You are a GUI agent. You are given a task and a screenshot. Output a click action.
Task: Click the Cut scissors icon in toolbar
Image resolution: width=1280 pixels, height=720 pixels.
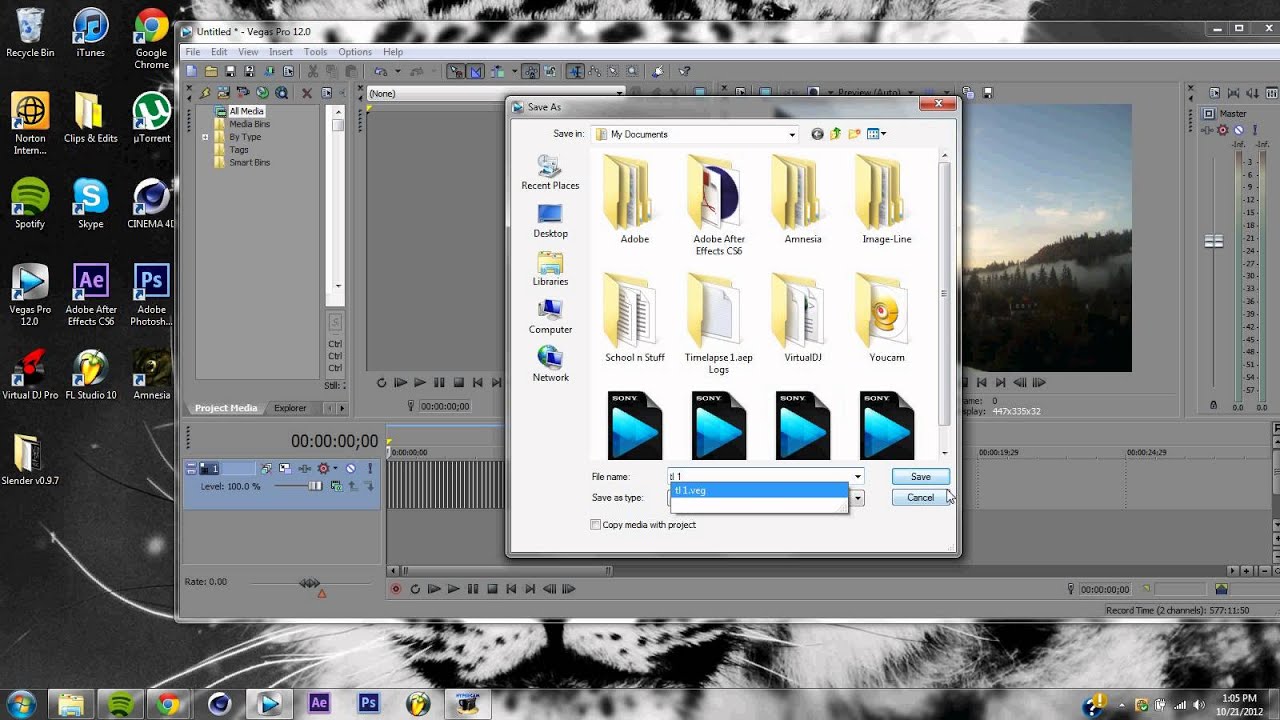(313, 71)
